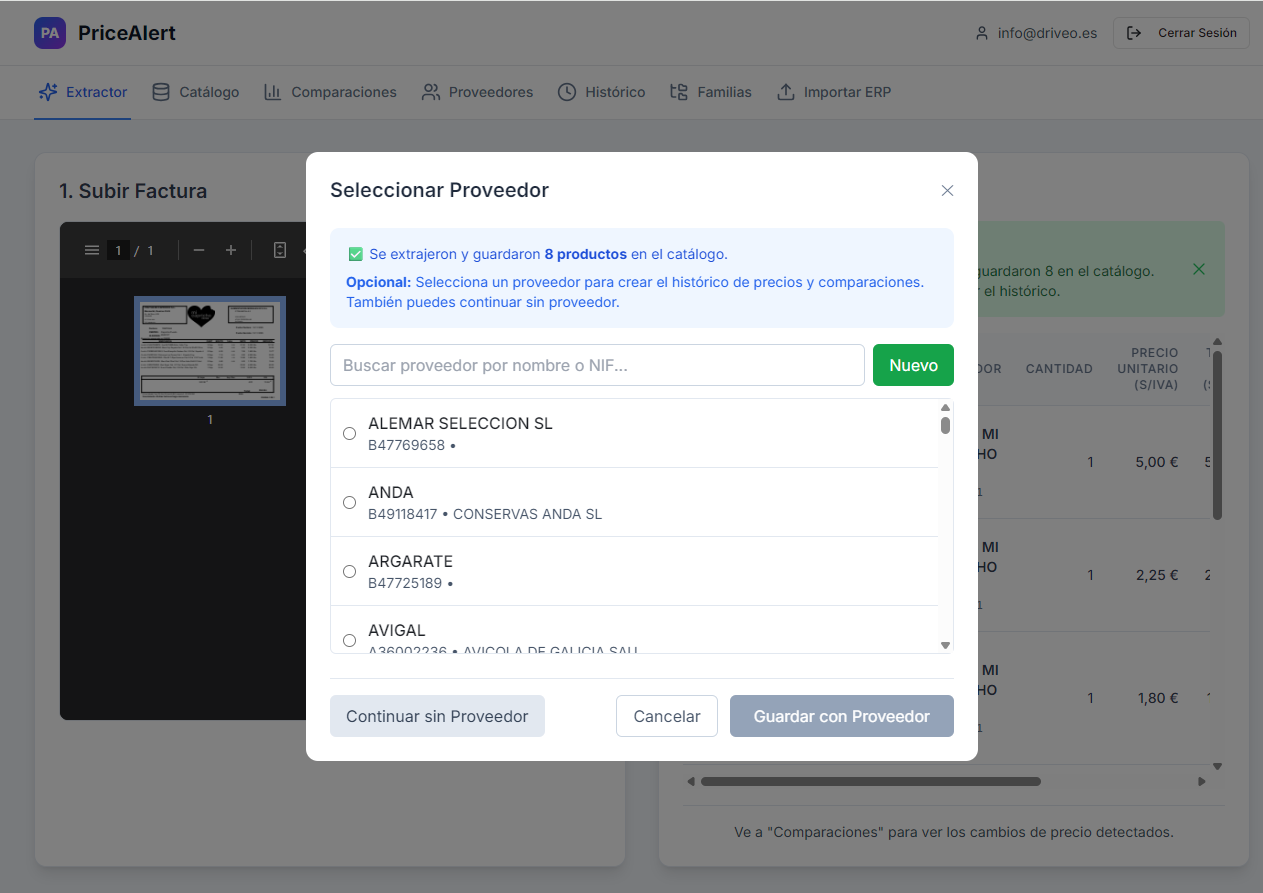1263x893 pixels.
Task: Click the user icon beside info@driveo.es
Action: (981, 32)
